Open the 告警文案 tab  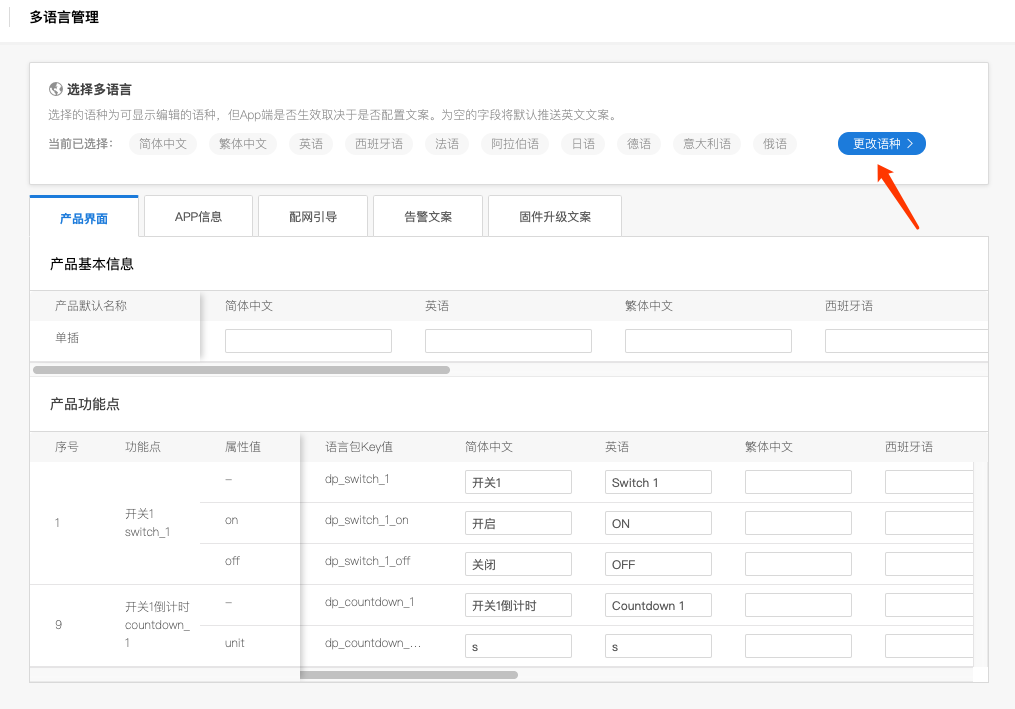[x=428, y=217]
